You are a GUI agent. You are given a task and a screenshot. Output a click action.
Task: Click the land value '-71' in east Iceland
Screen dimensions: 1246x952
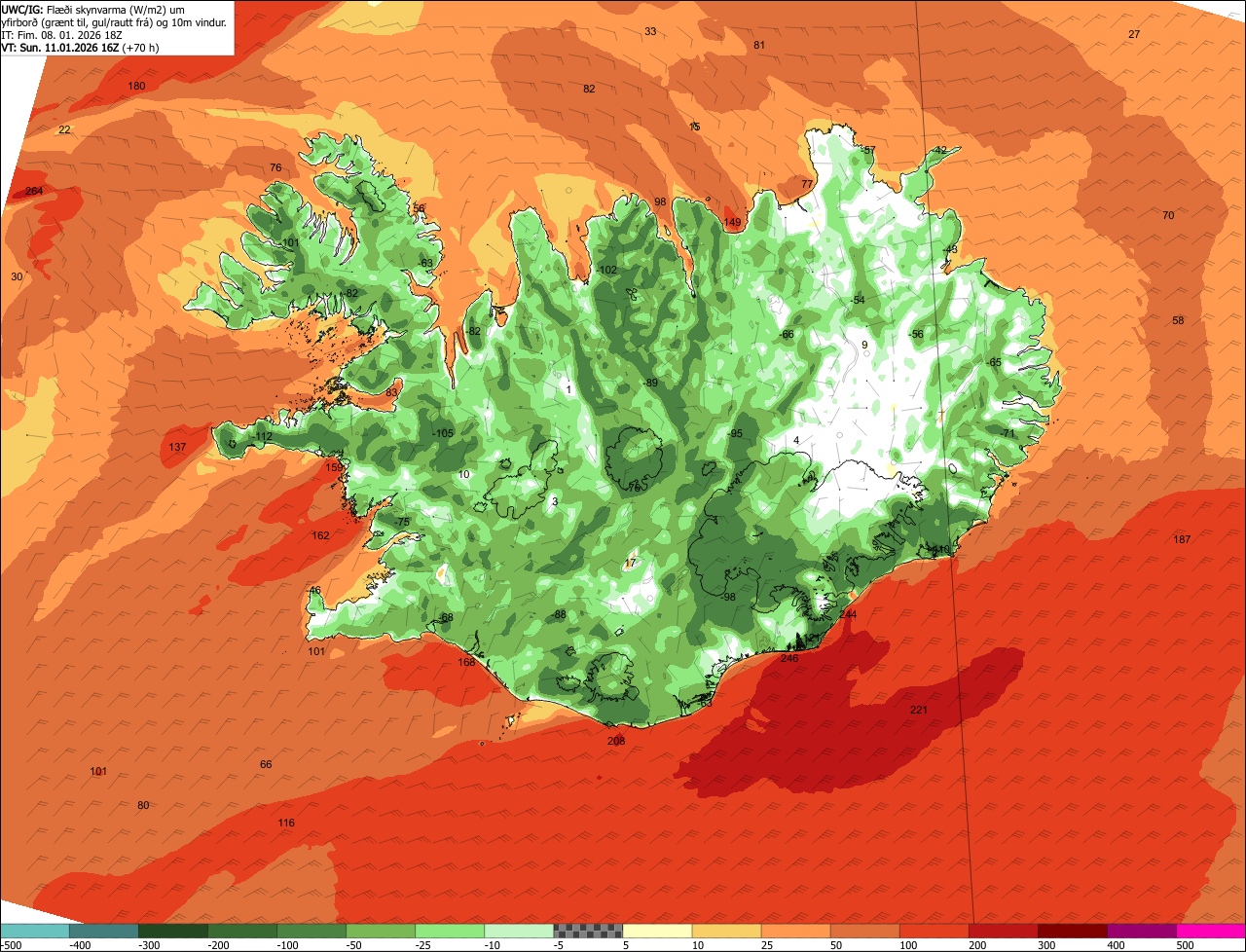1008,434
